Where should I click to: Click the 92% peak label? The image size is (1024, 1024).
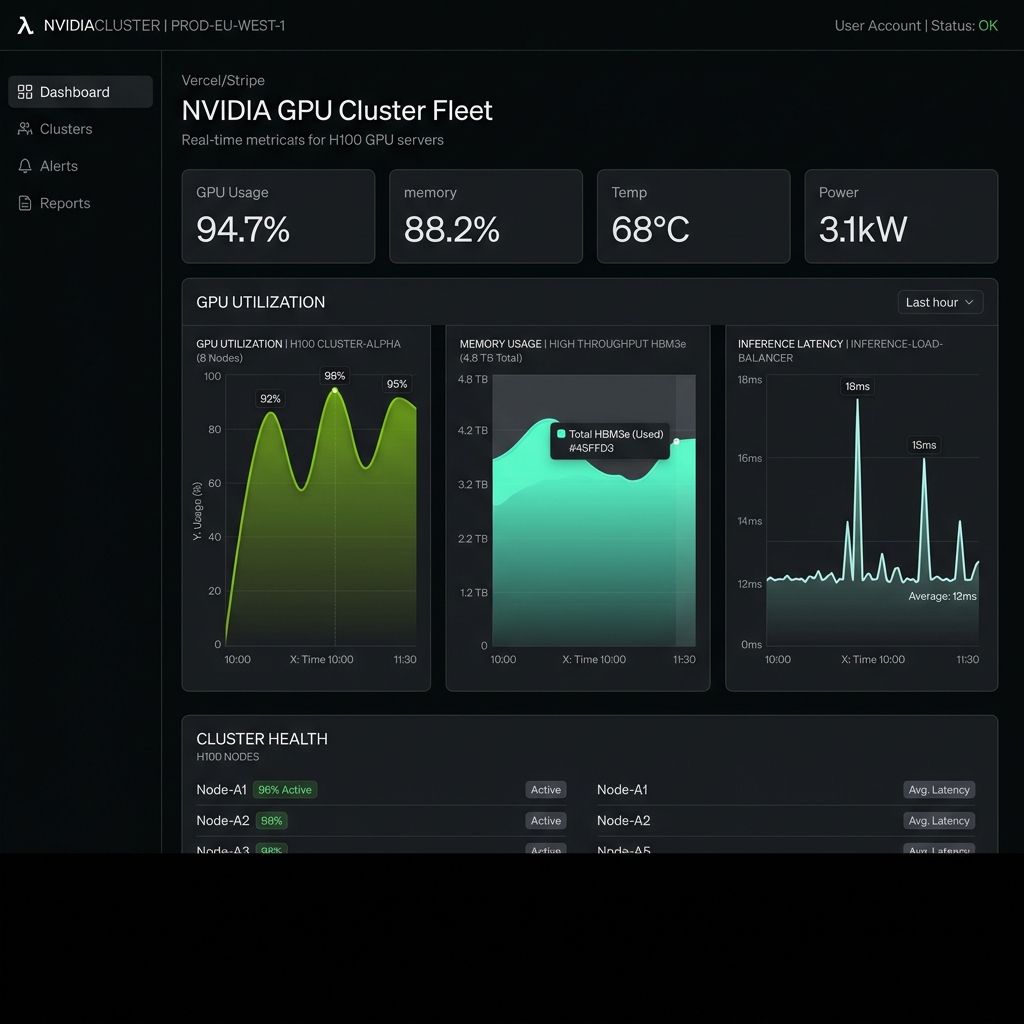click(270, 398)
